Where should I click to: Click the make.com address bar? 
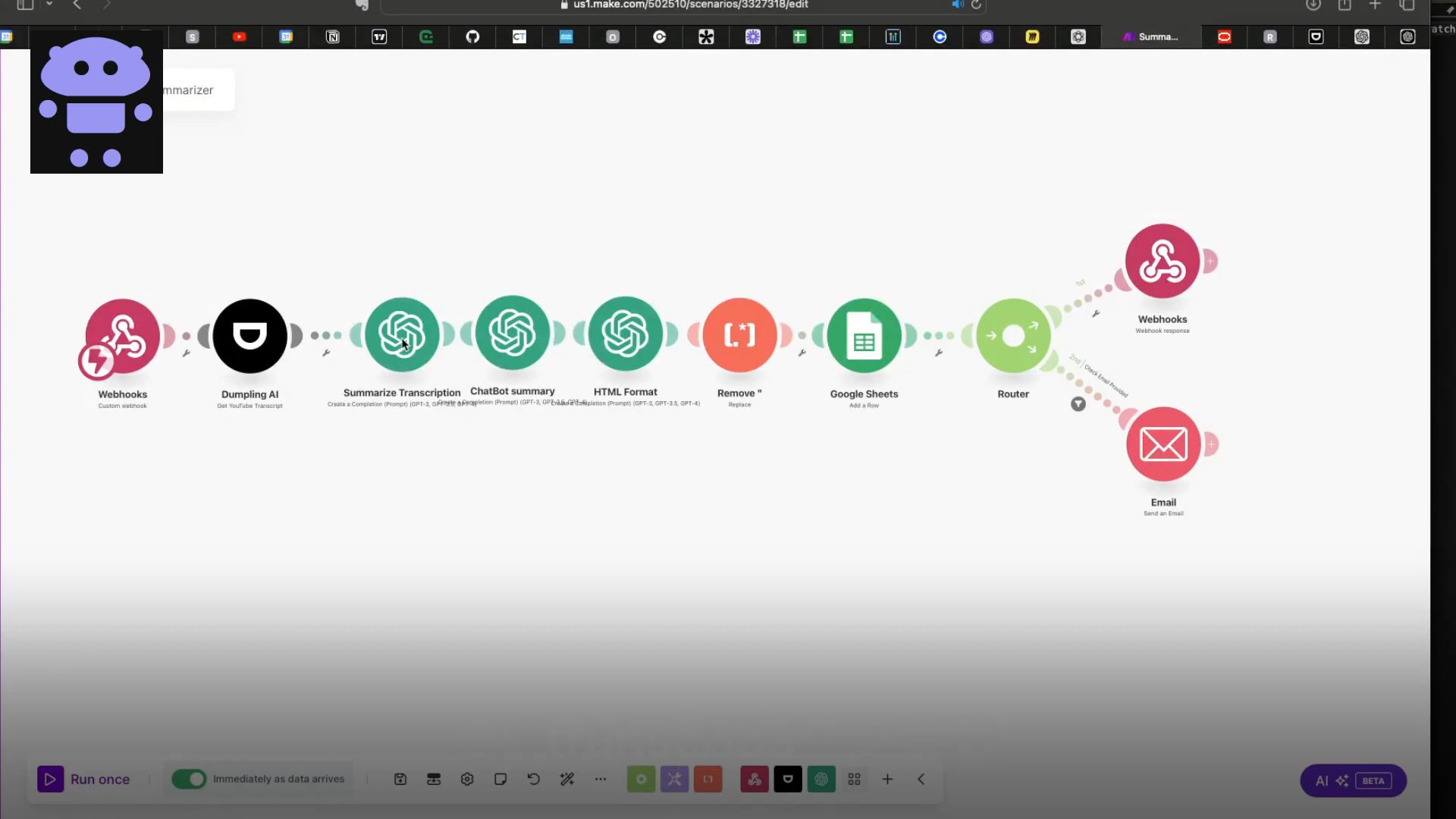pyautogui.click(x=682, y=5)
